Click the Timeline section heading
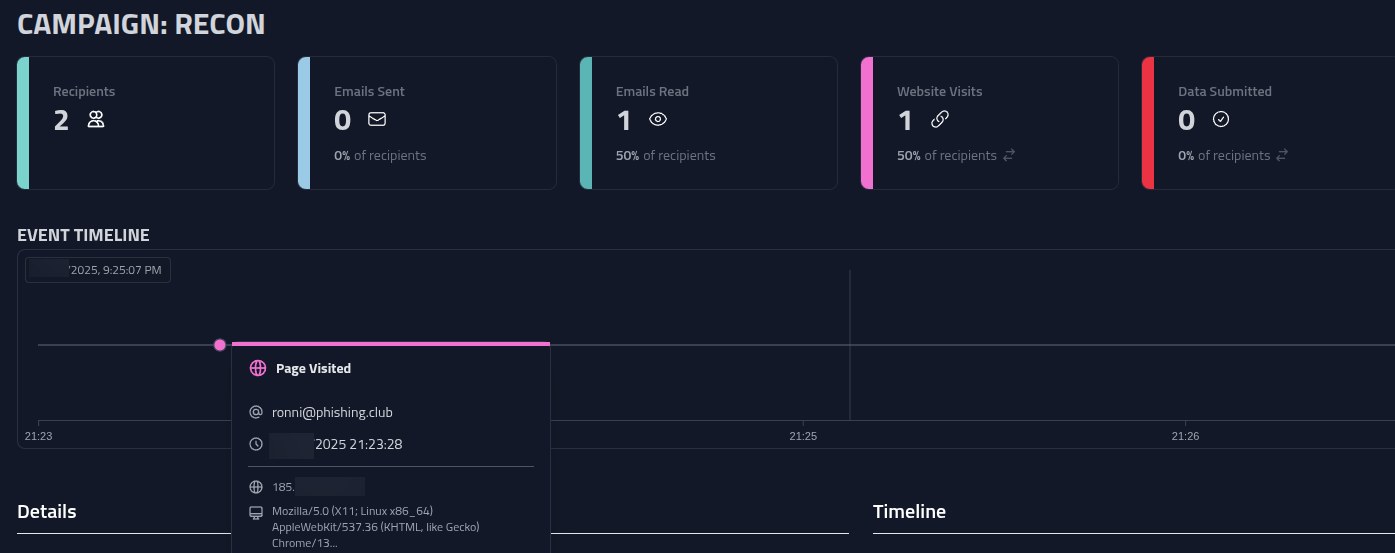 (x=909, y=511)
